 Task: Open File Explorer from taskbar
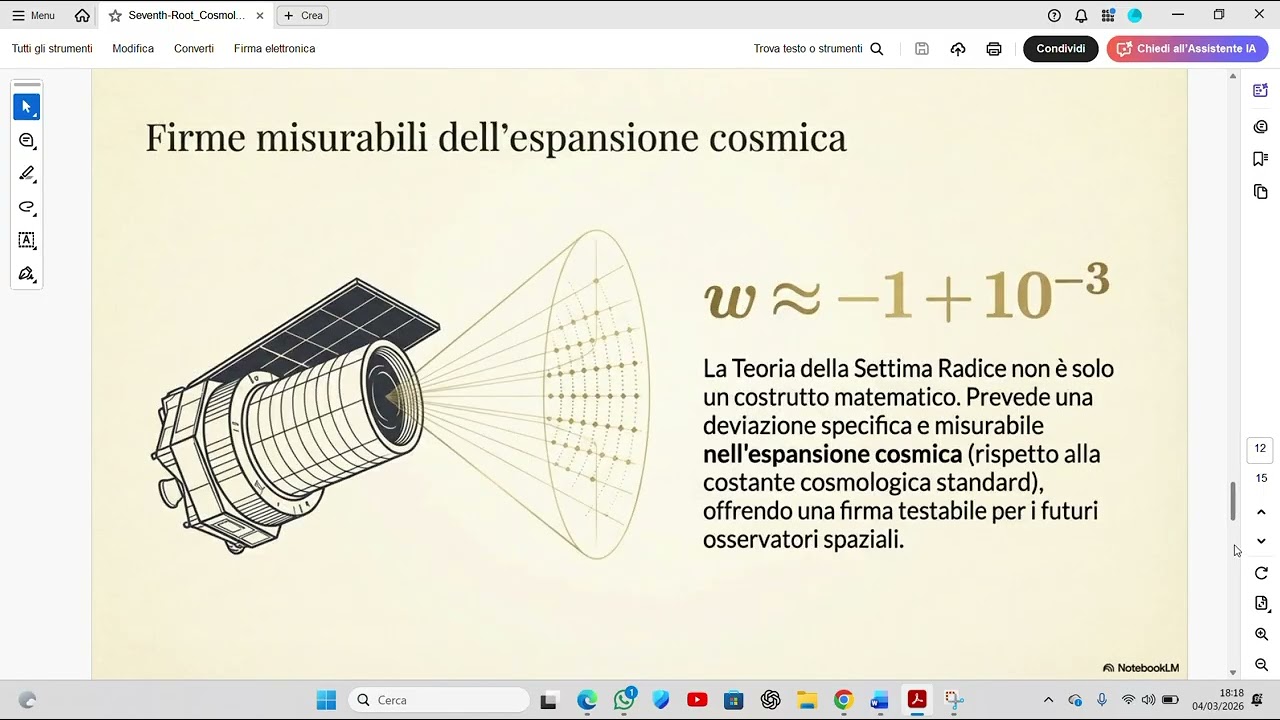(x=807, y=700)
